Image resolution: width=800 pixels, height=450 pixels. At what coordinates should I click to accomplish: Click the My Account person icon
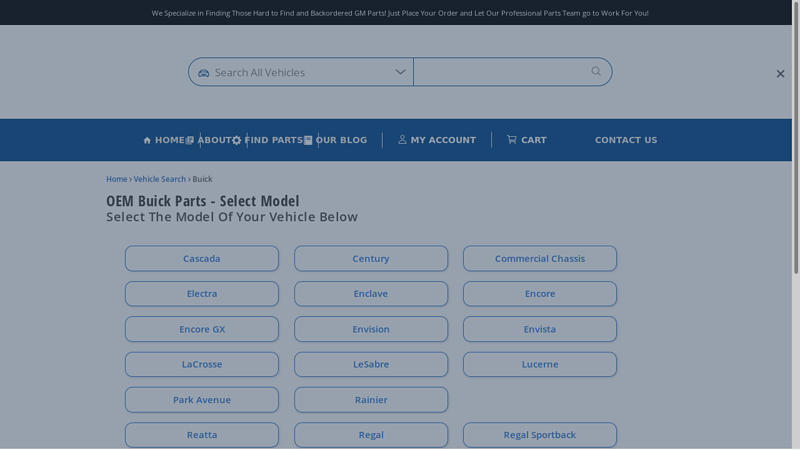click(402, 140)
